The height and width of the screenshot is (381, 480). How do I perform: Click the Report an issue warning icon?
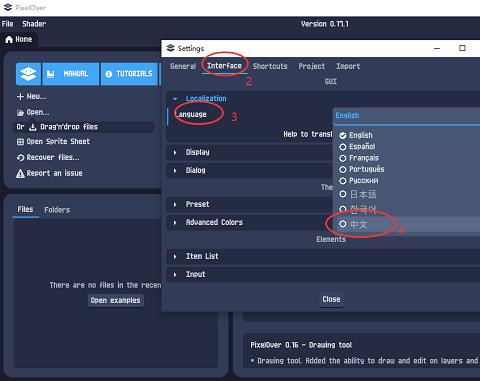click(20, 173)
